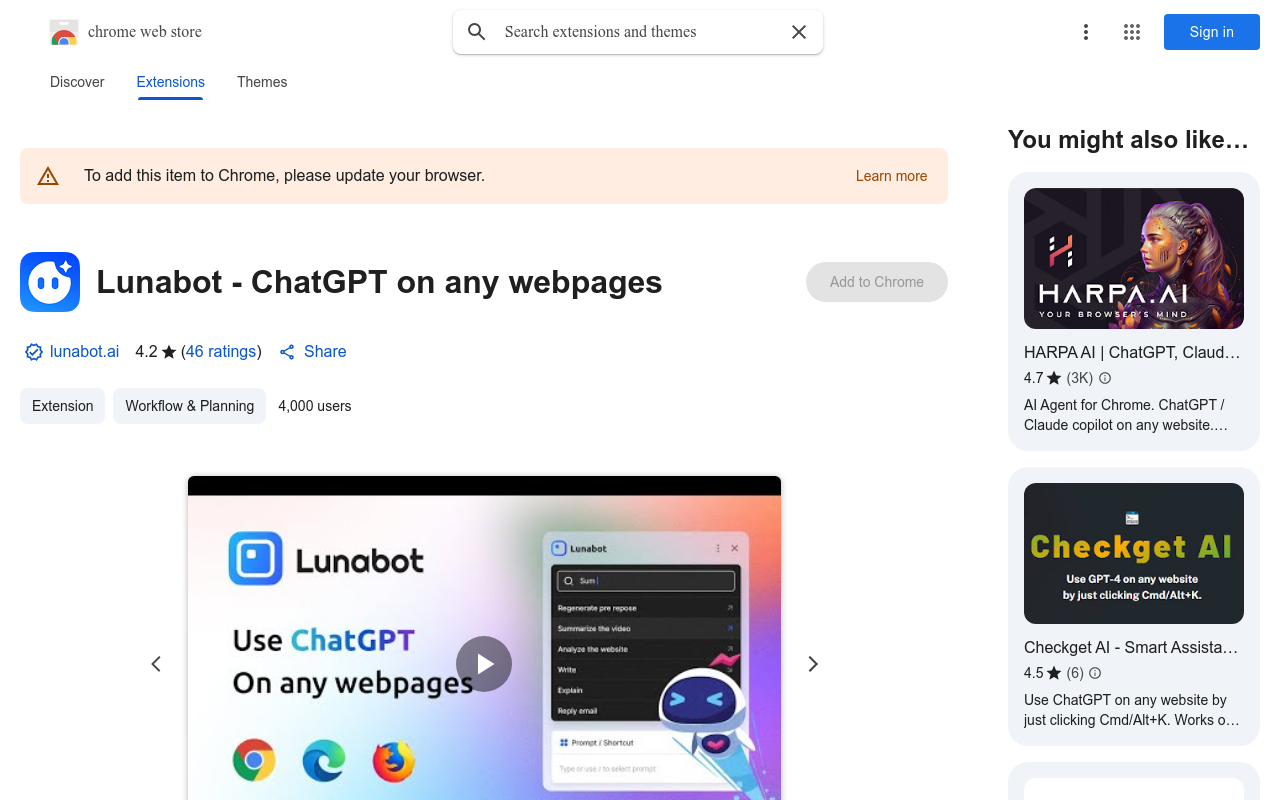
Task: Open the Google apps grid
Action: pyautogui.click(x=1132, y=32)
